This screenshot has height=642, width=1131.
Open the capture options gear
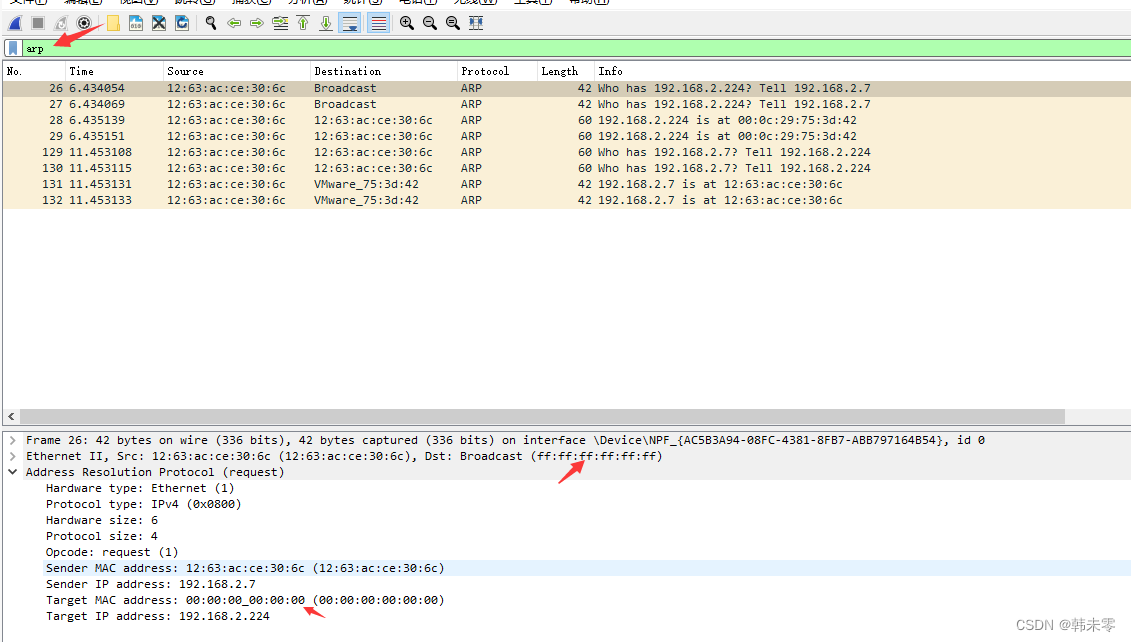(x=83, y=22)
